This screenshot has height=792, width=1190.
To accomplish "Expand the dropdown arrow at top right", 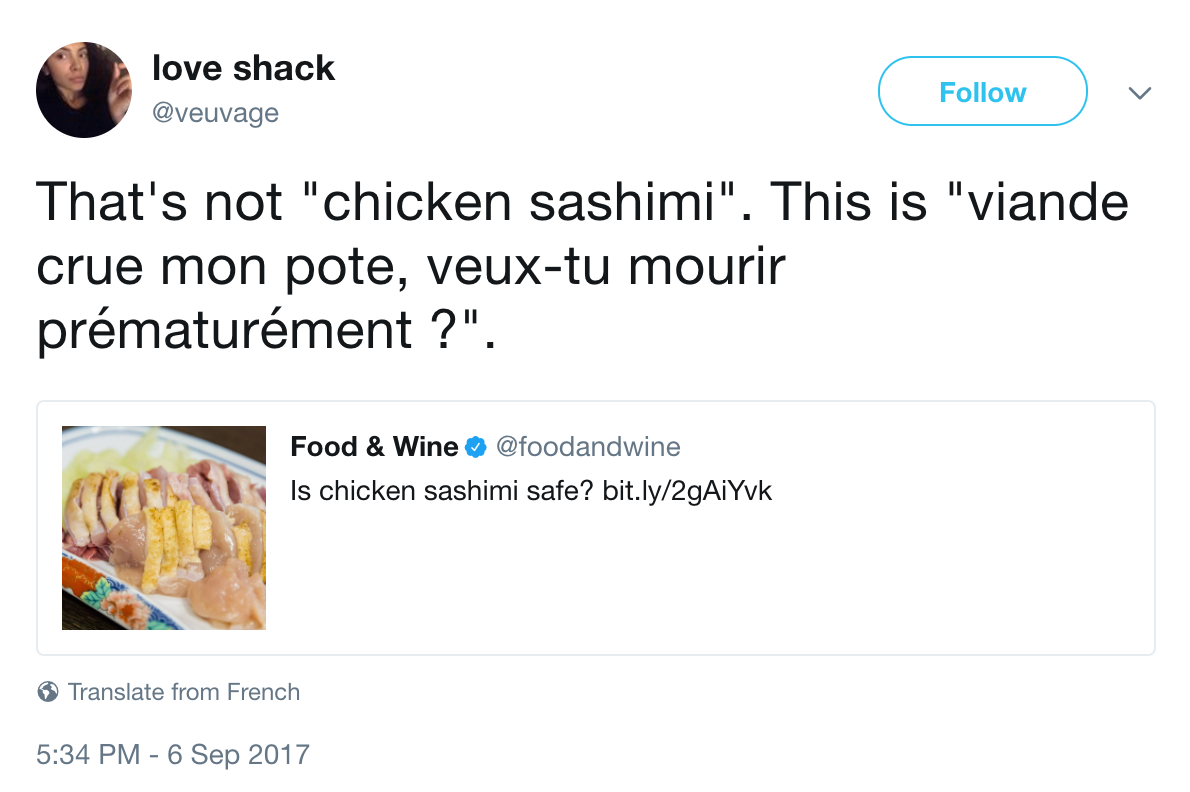I will pos(1139,91).
